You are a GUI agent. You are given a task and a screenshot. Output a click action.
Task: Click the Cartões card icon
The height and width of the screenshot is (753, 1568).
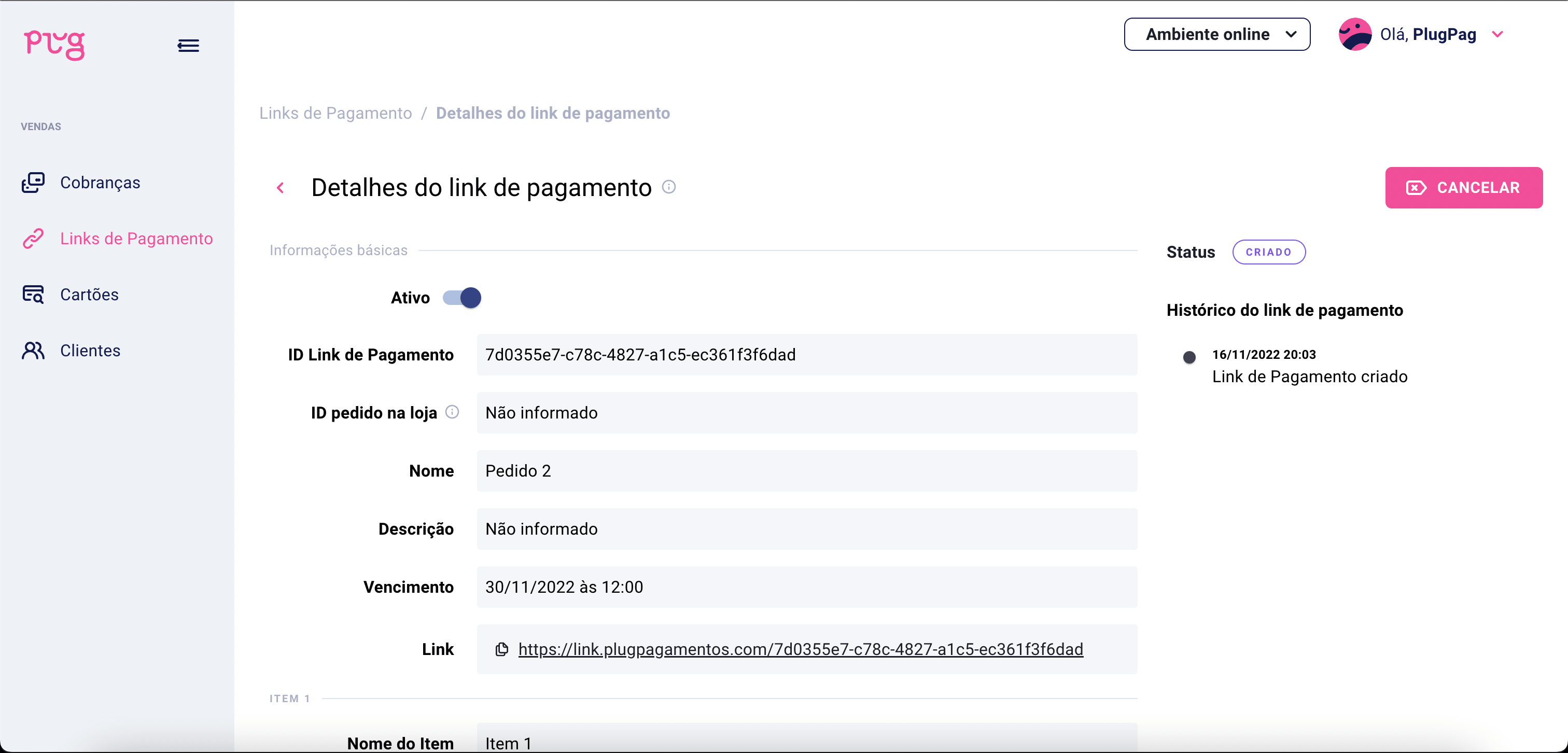[34, 295]
